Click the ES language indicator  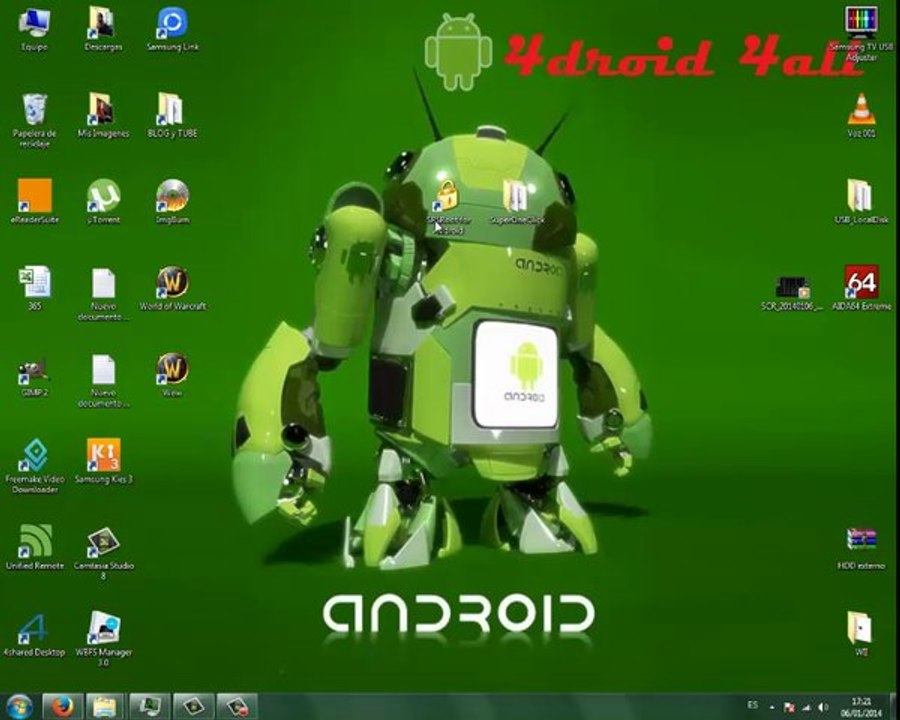tap(752, 705)
